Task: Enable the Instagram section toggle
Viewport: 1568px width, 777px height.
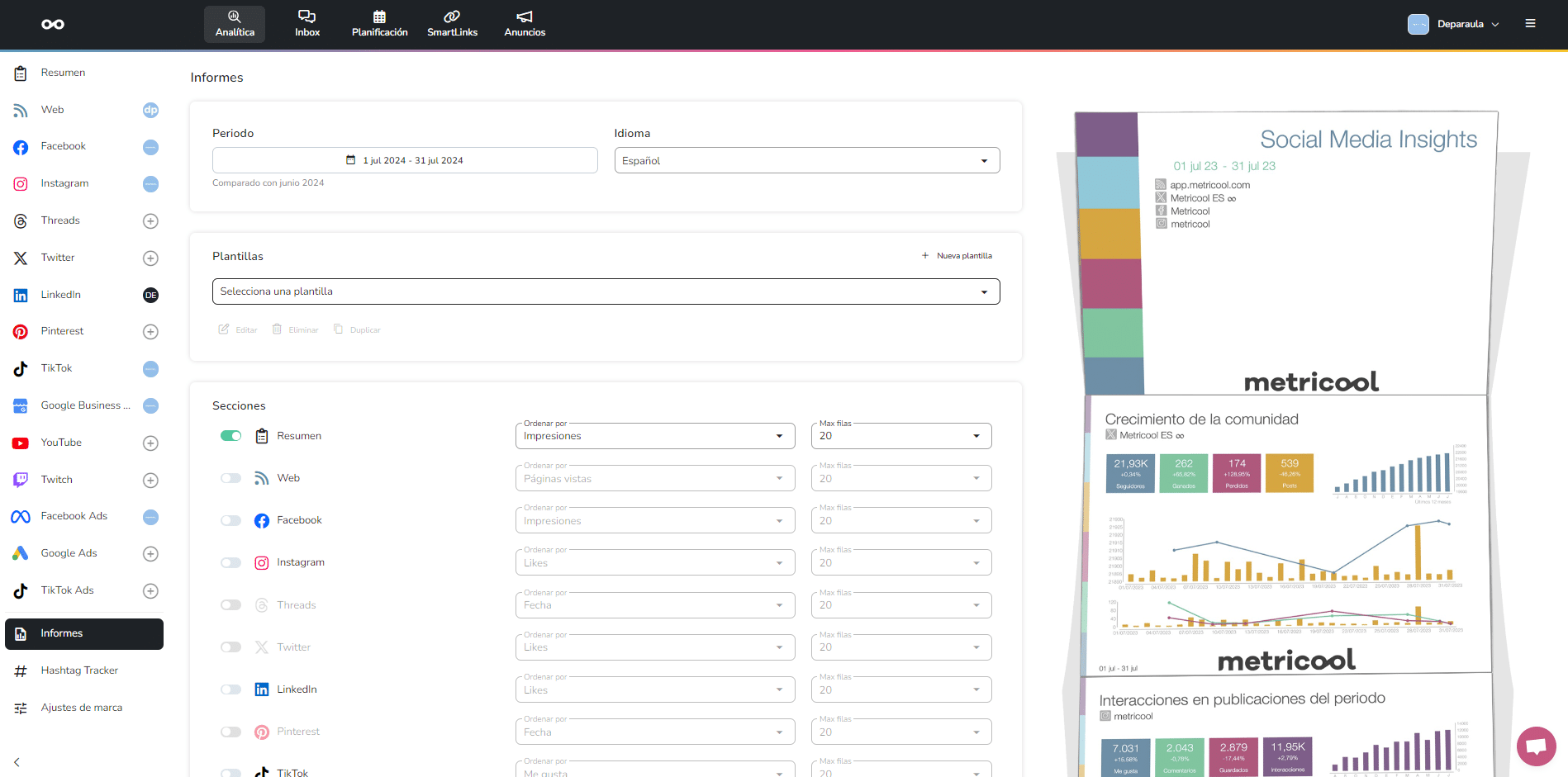Action: pos(230,562)
